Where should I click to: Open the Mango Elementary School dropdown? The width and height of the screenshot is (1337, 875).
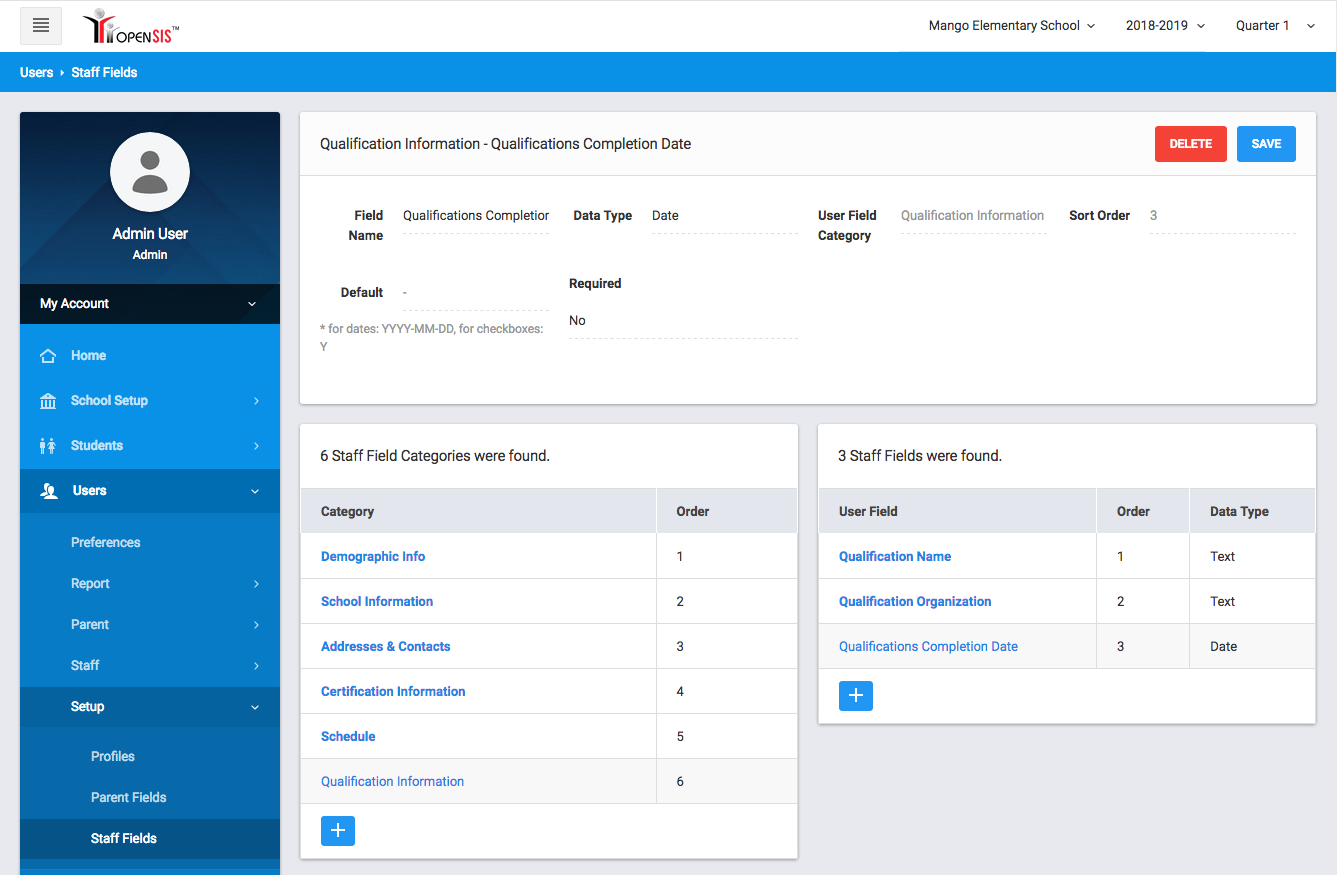point(1011,26)
